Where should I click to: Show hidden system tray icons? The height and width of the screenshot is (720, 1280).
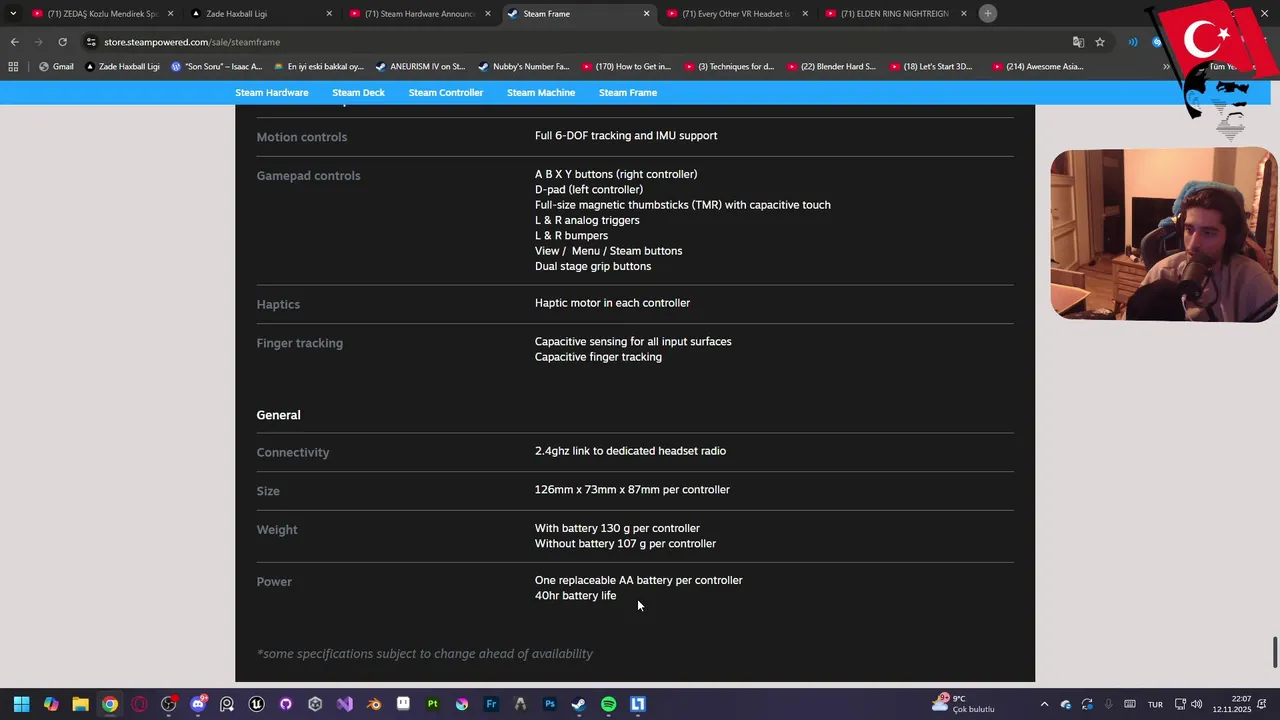tap(1044, 704)
